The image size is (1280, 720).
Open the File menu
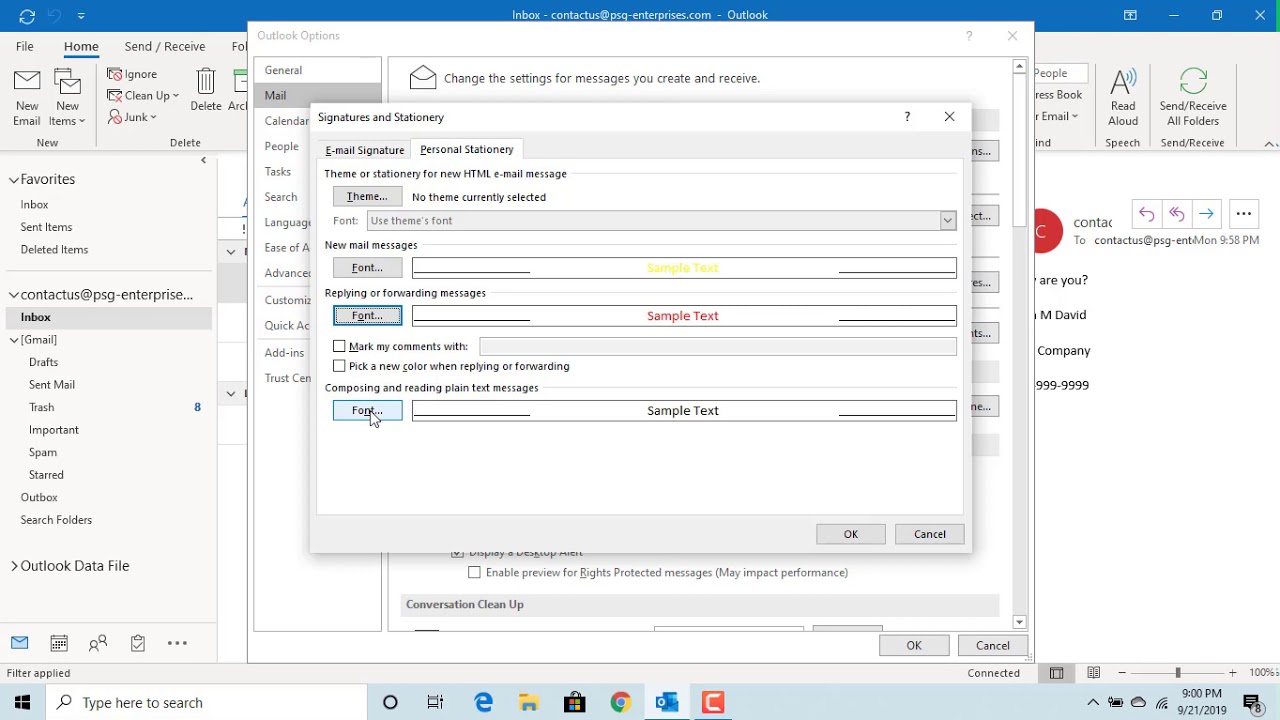pos(25,46)
